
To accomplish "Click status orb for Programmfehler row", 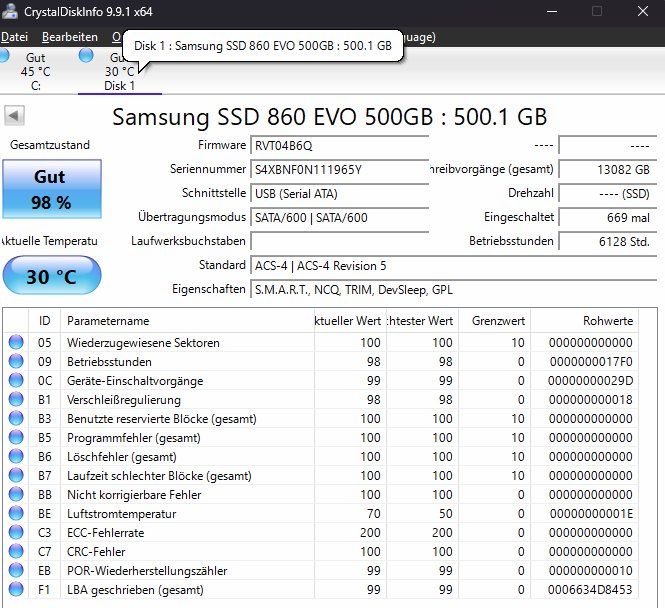I will coord(16,437).
